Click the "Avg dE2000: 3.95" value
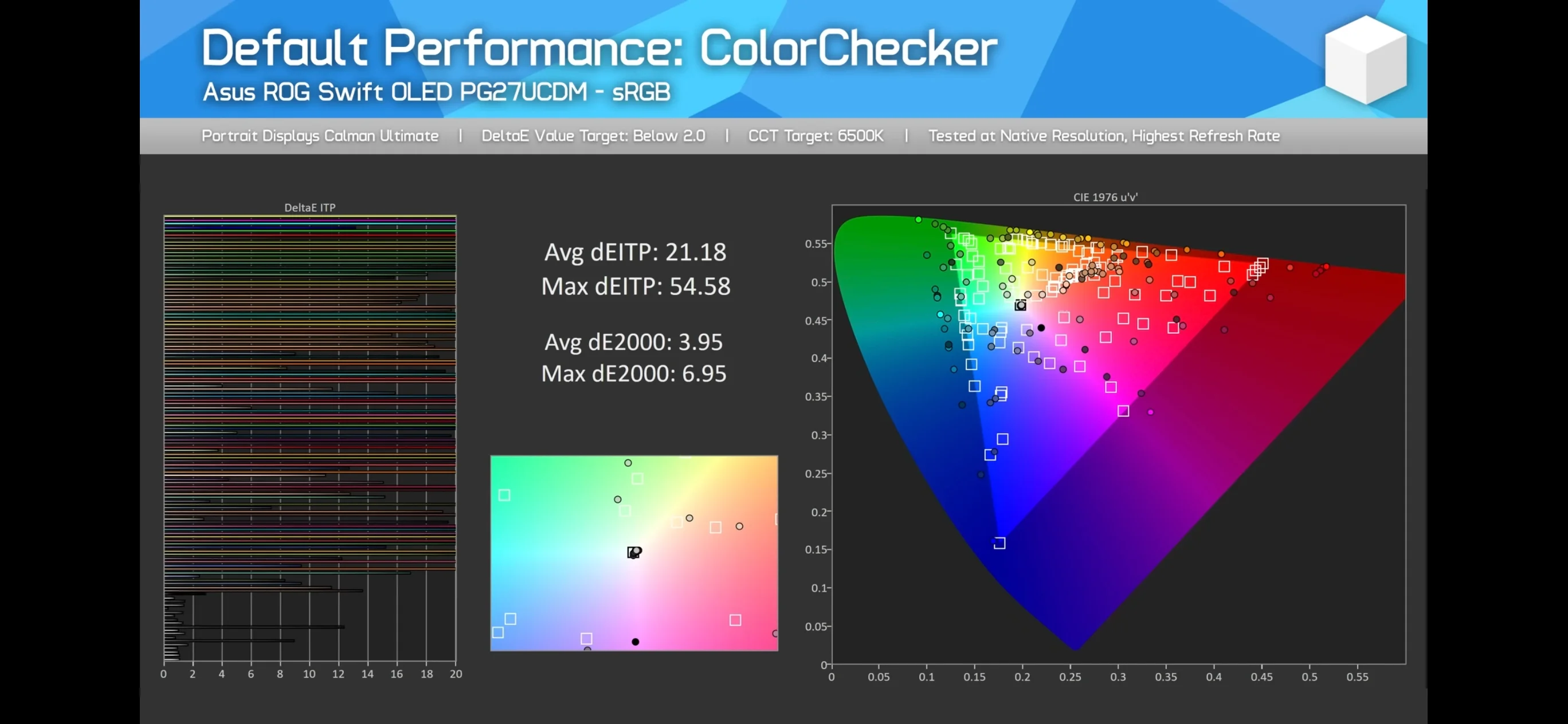The image size is (1568, 724). coord(634,342)
